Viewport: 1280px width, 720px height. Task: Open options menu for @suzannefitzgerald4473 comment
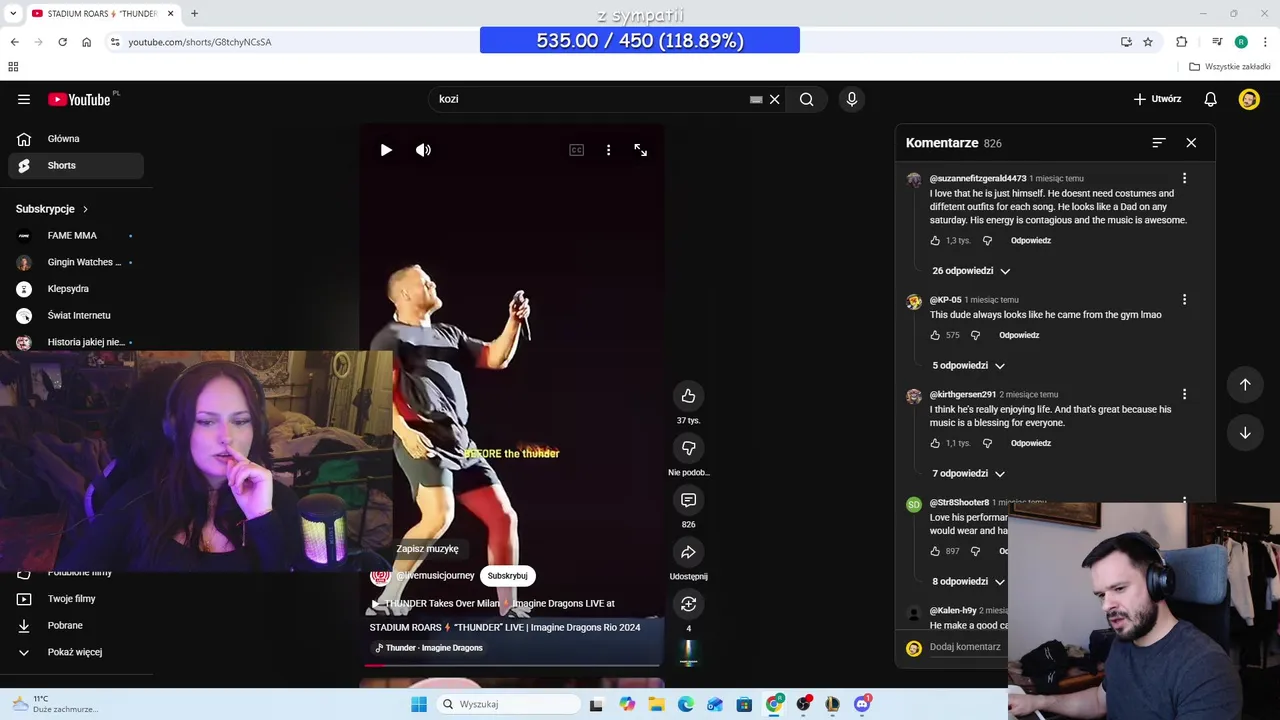(x=1184, y=179)
